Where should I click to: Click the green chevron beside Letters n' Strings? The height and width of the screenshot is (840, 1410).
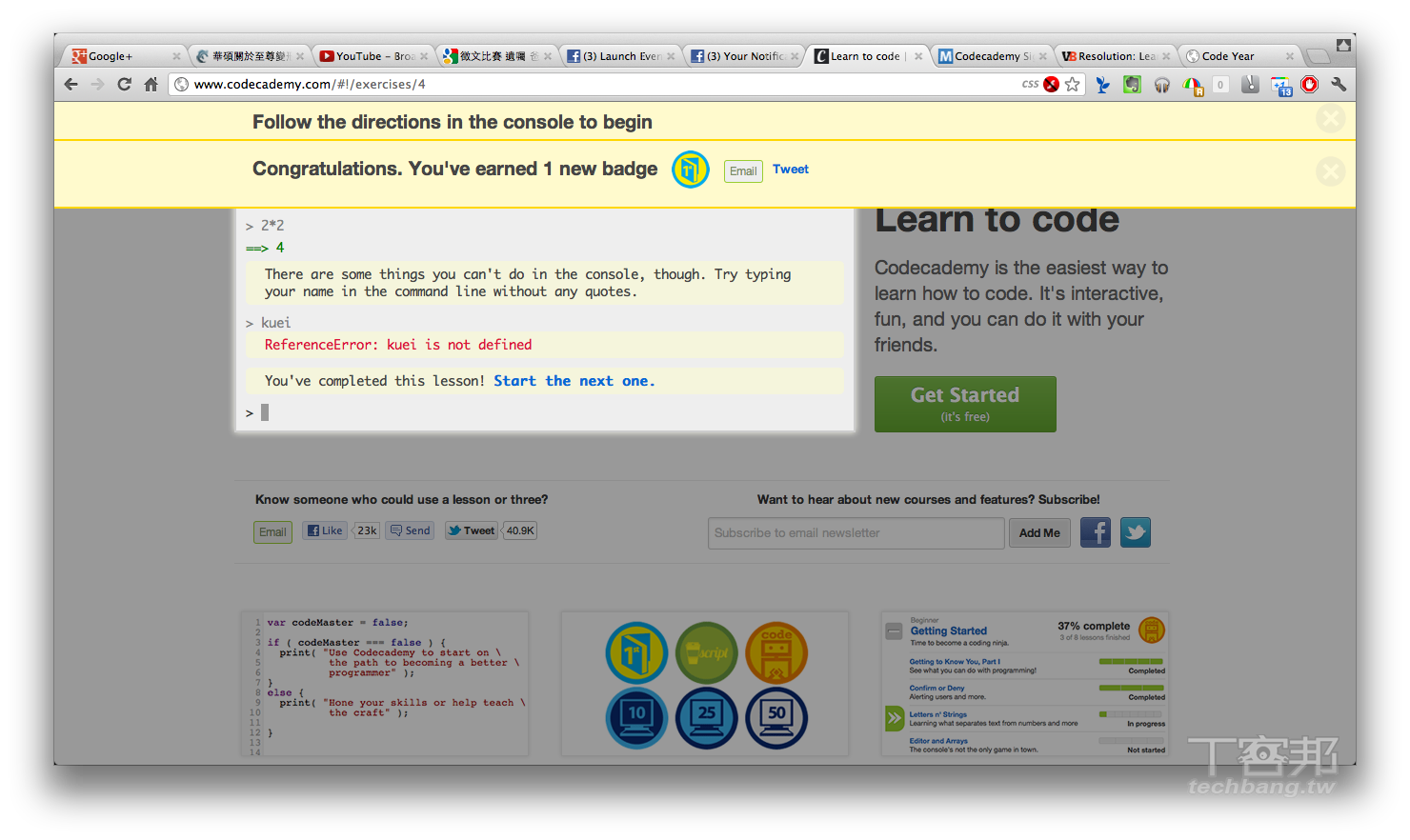[x=895, y=717]
